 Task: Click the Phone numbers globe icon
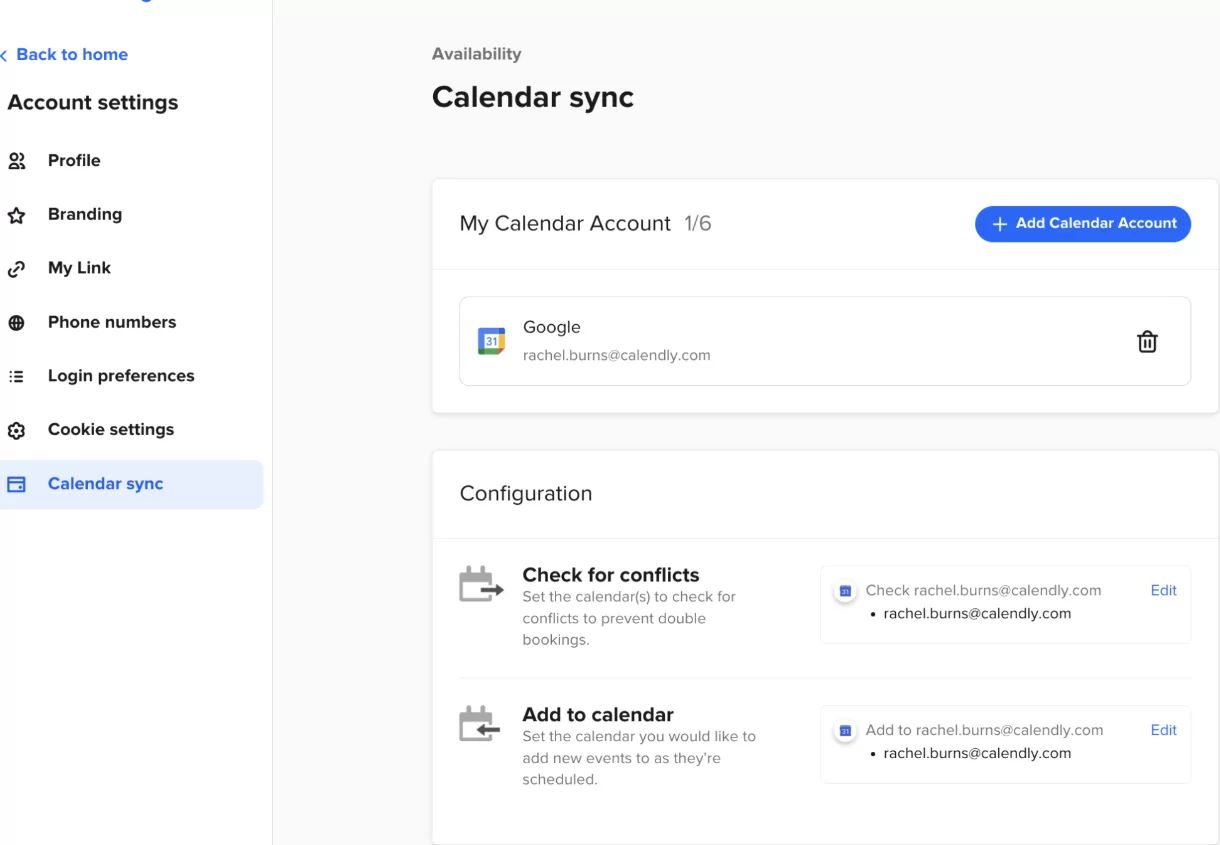(16, 323)
